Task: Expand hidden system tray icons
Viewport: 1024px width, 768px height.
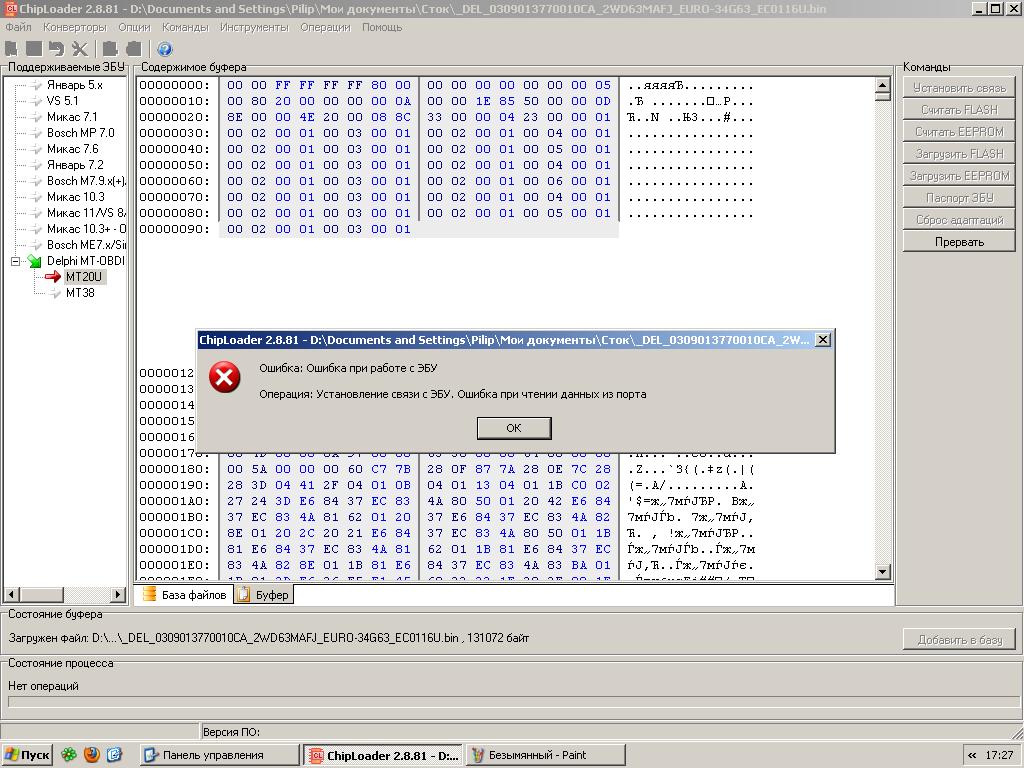Action: (x=972, y=755)
